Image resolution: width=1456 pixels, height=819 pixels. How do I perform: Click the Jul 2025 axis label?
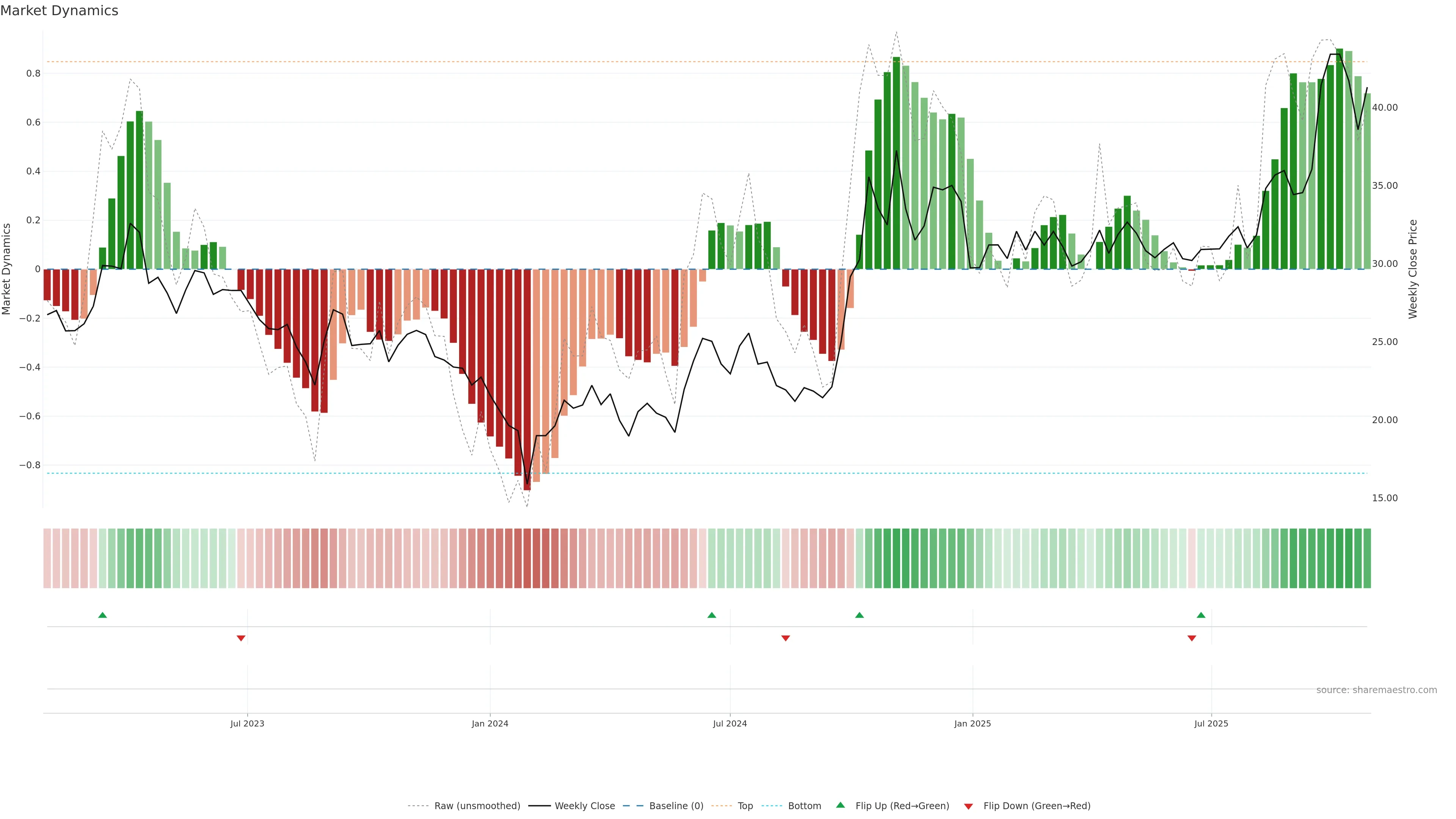[1211, 723]
